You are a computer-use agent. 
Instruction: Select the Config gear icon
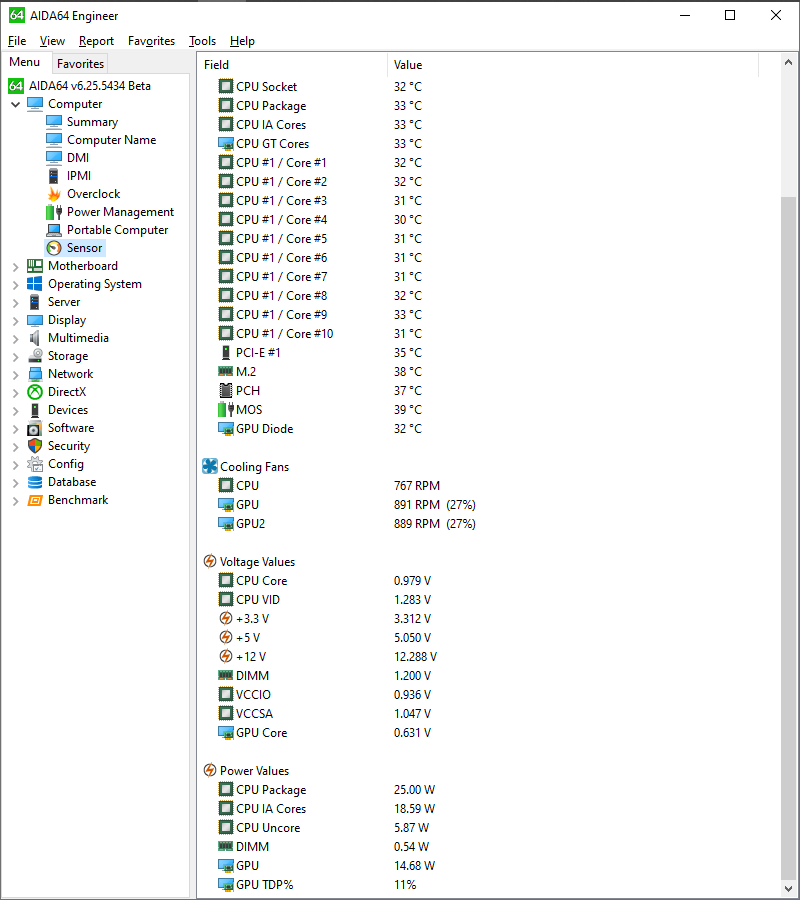(35, 464)
